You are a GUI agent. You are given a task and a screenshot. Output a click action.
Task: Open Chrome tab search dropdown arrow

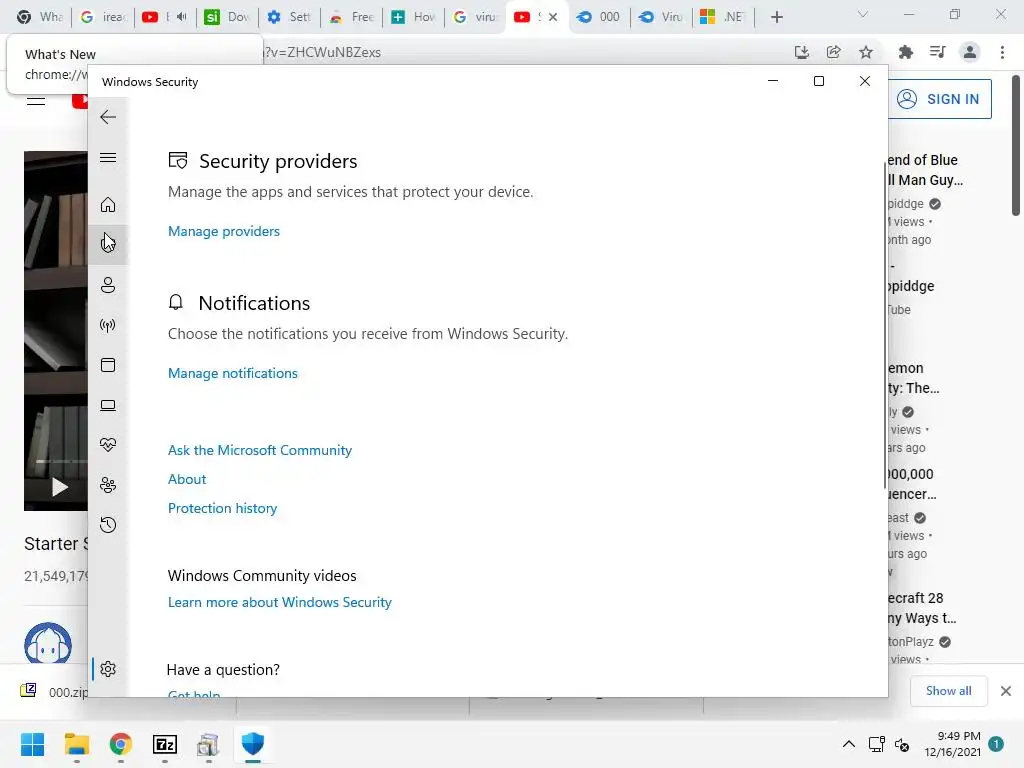click(x=863, y=14)
